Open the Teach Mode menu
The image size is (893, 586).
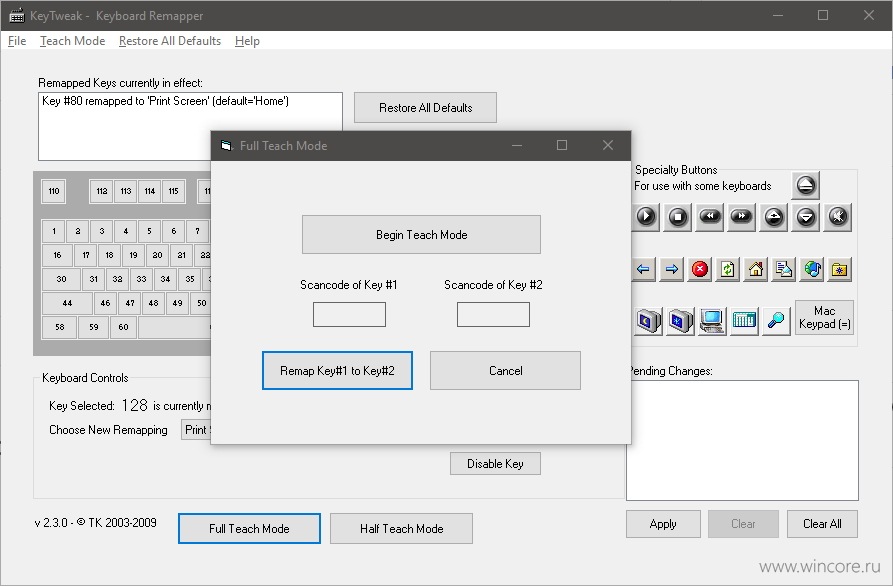[72, 41]
